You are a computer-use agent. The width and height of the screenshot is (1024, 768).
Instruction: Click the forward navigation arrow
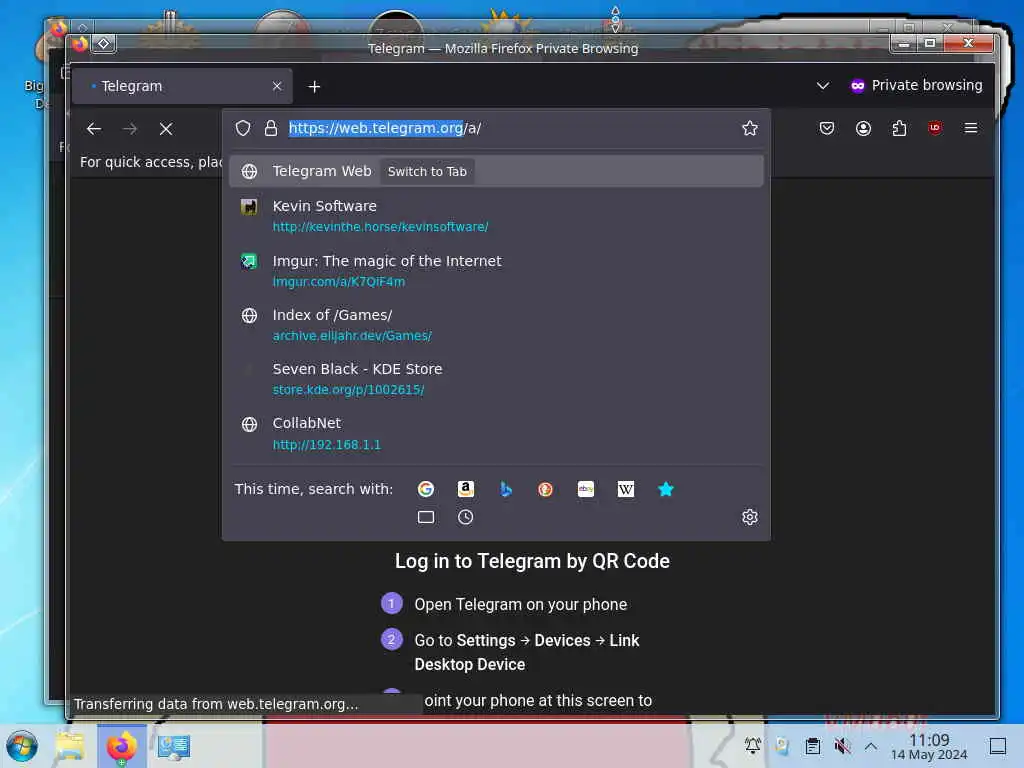coord(130,129)
